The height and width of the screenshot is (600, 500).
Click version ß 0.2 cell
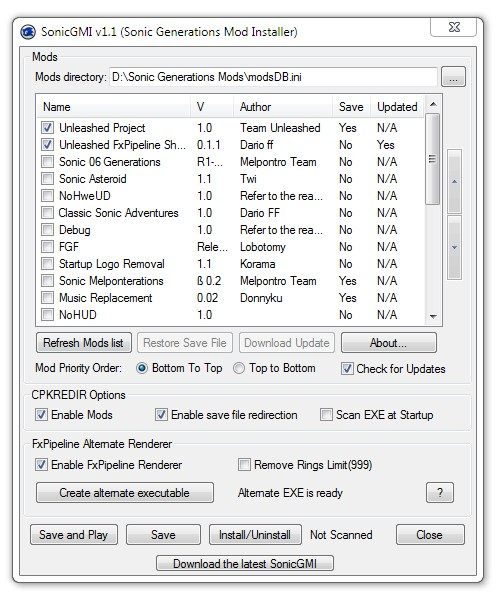click(x=209, y=281)
